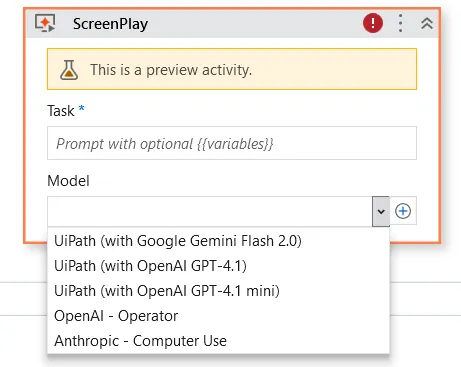Screen dimensions: 461x367
Task: Open the three-dot activity options menu
Action: point(400,23)
